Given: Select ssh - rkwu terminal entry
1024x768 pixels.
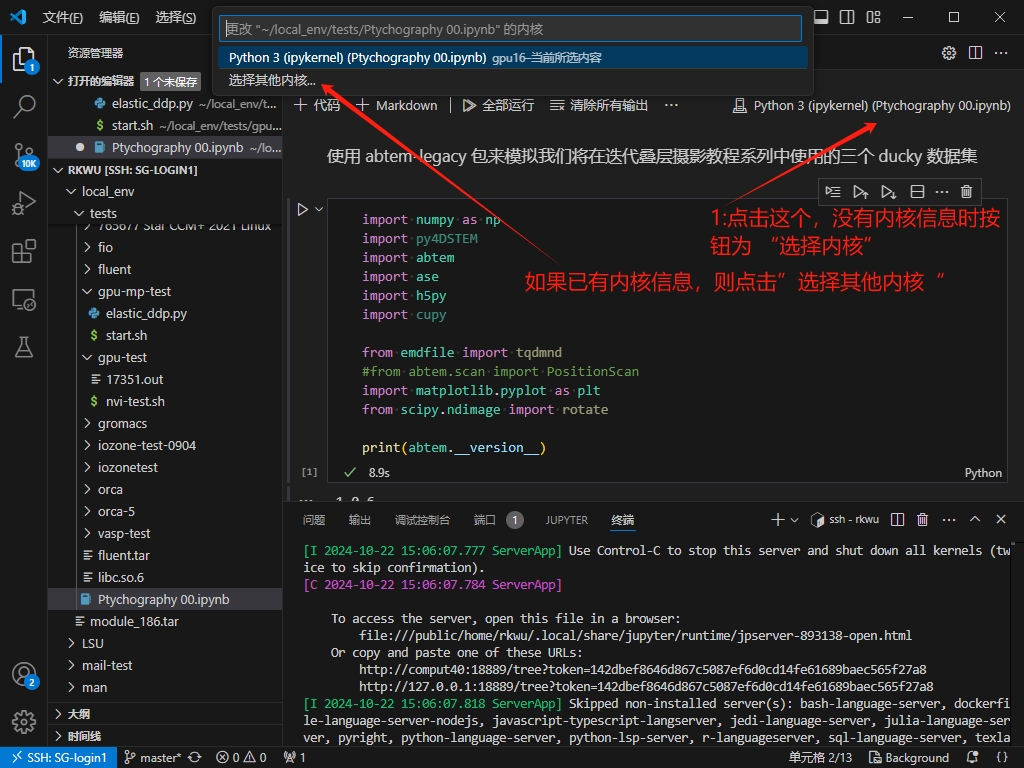Looking at the screenshot, I should (845, 520).
